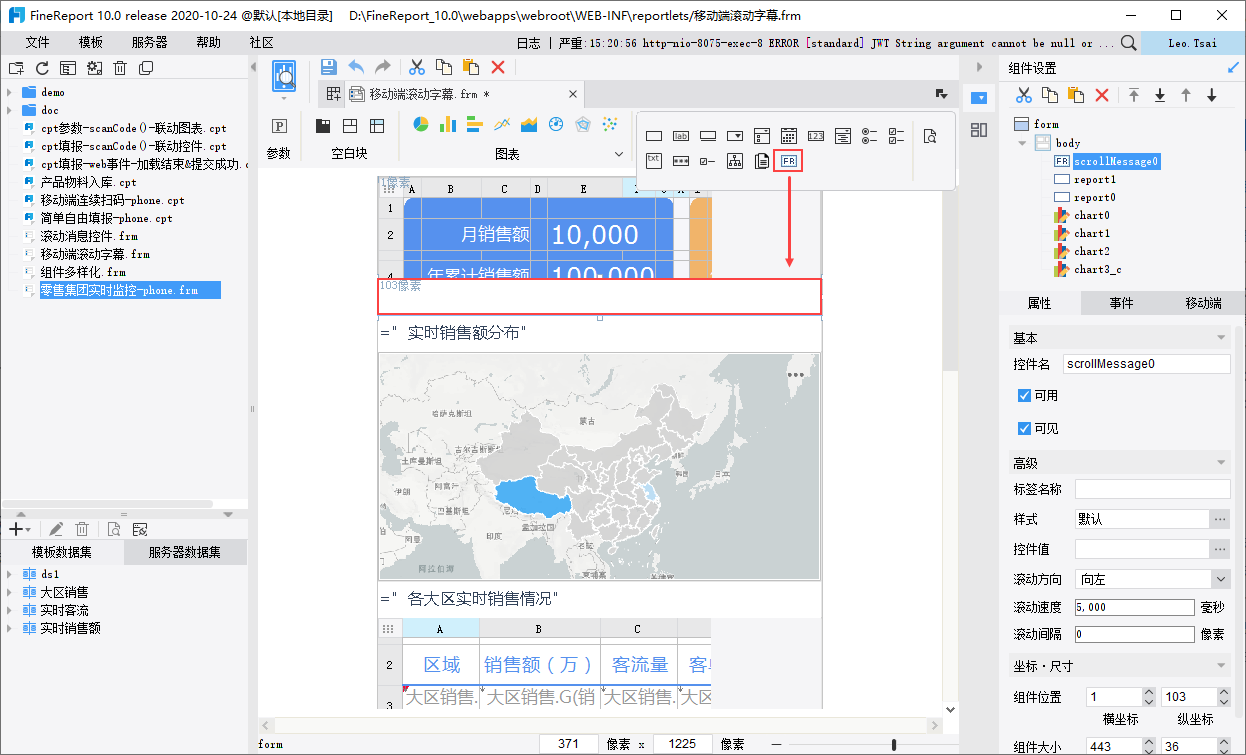Collapse the 基本 properties section
This screenshot has height=755, width=1246.
(1221, 338)
